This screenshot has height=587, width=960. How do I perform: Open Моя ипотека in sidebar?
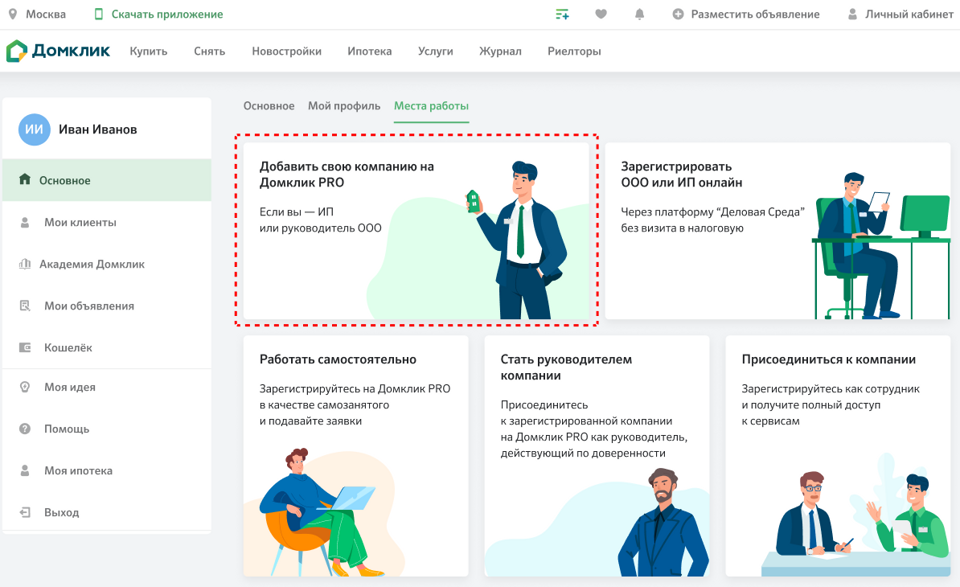pos(107,470)
